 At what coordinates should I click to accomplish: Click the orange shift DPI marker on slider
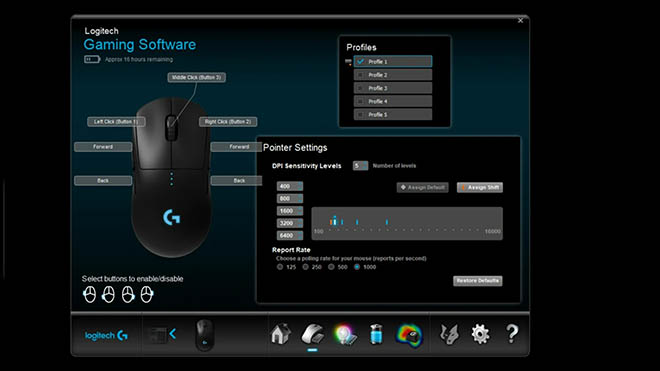pos(331,222)
